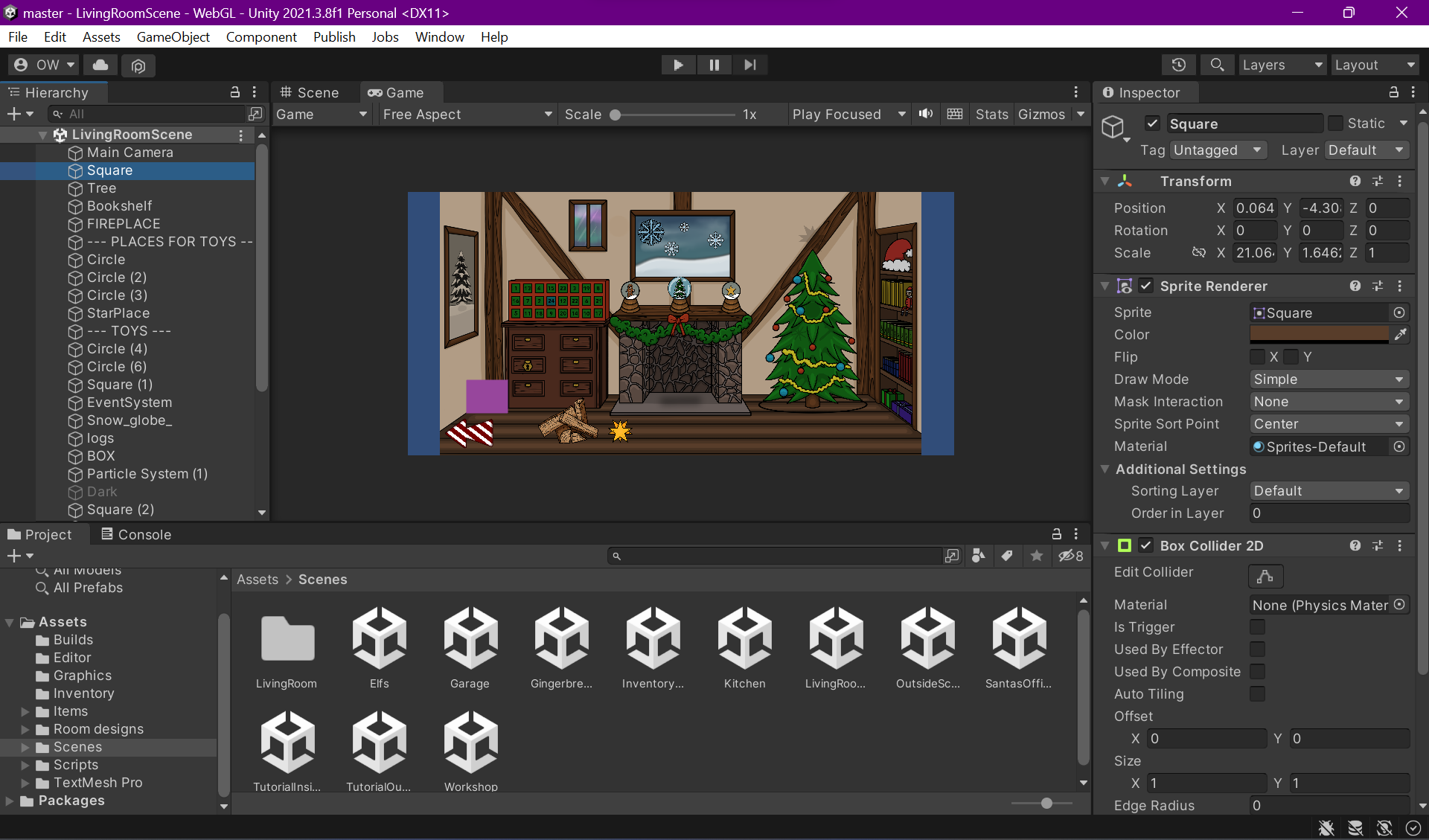Click the Sprite object picker circle
This screenshot has height=840, width=1429.
pos(1399,312)
